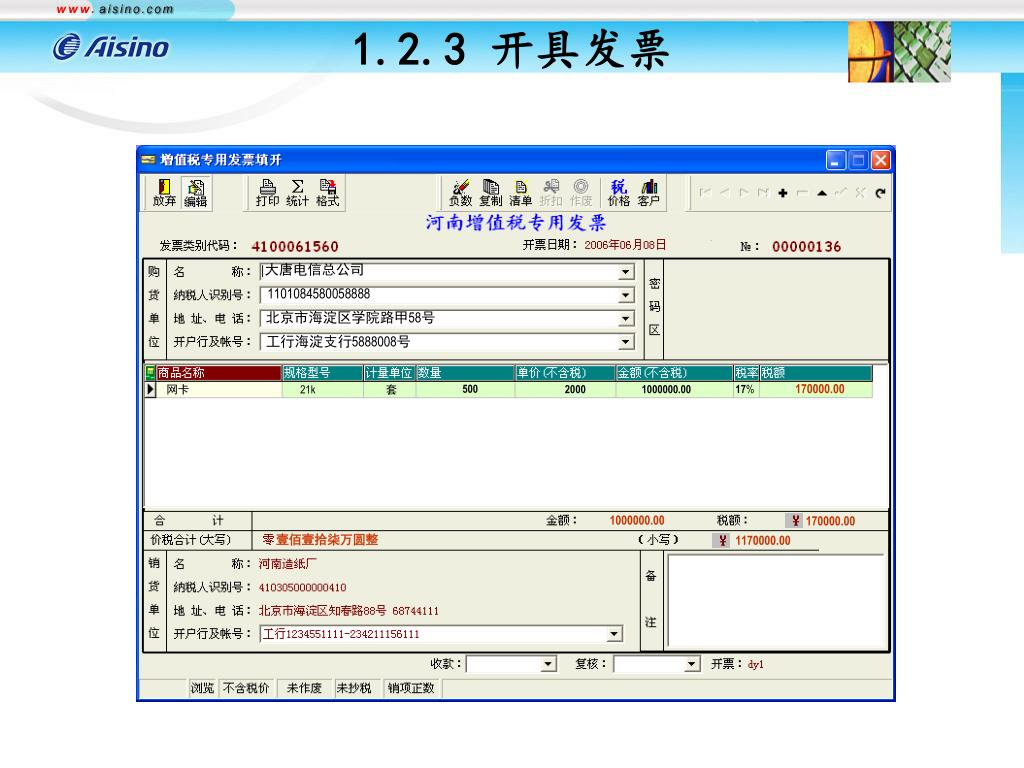Viewport: 1024px width, 768px height.
Task: Click the 浏览 status bar entry
Action: [x=202, y=688]
